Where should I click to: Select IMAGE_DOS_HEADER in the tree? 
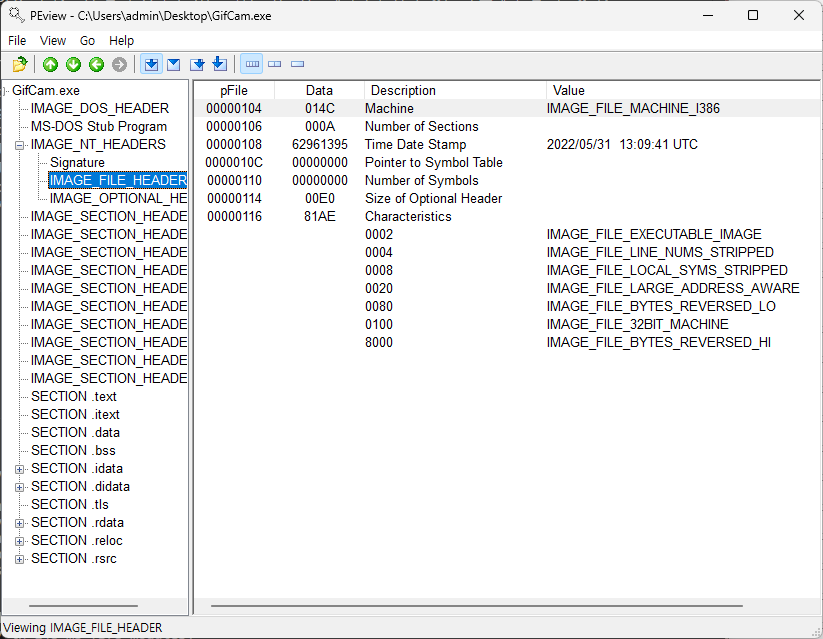tap(99, 108)
